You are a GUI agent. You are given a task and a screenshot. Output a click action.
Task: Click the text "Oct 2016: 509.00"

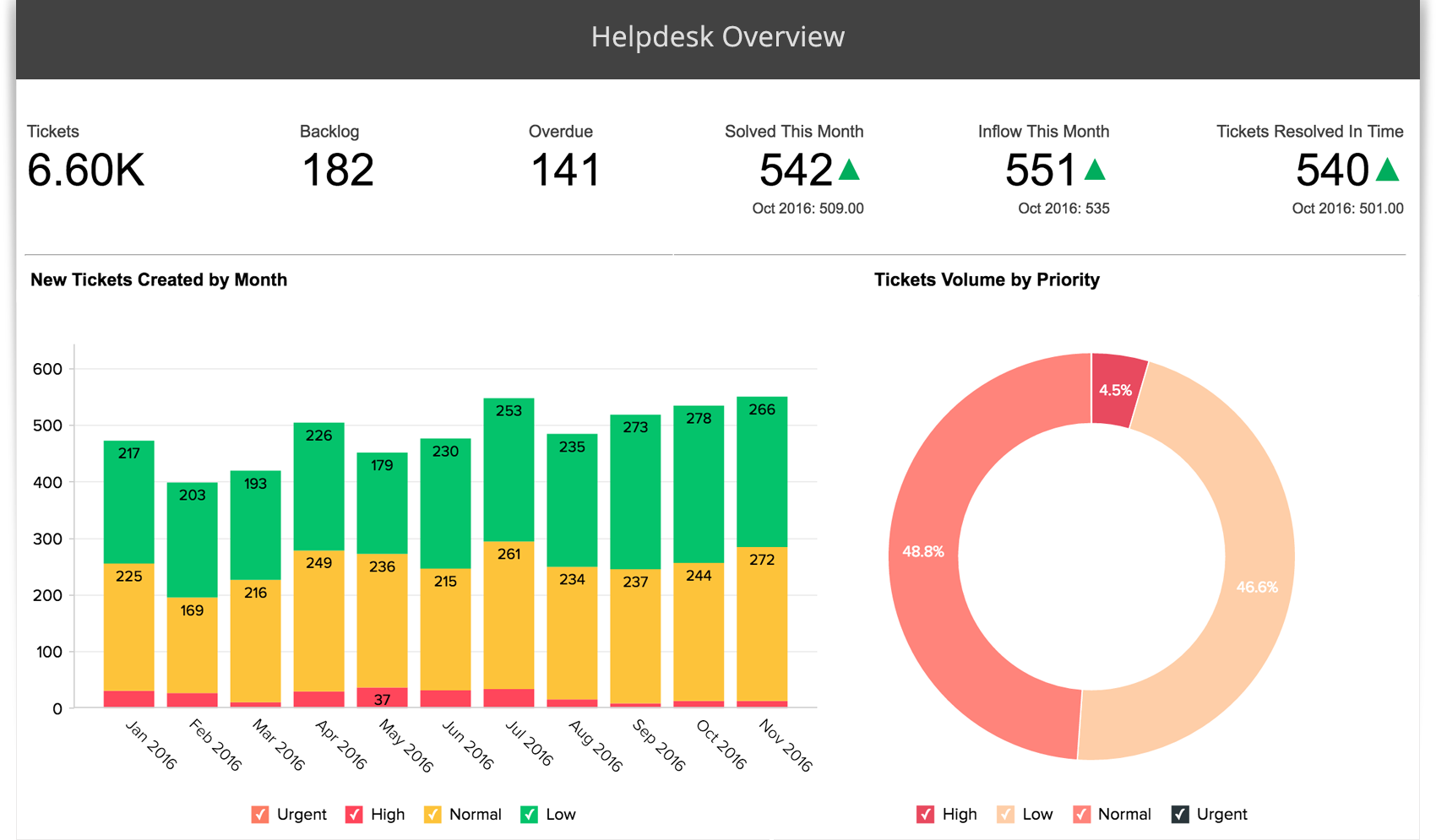tap(808, 209)
